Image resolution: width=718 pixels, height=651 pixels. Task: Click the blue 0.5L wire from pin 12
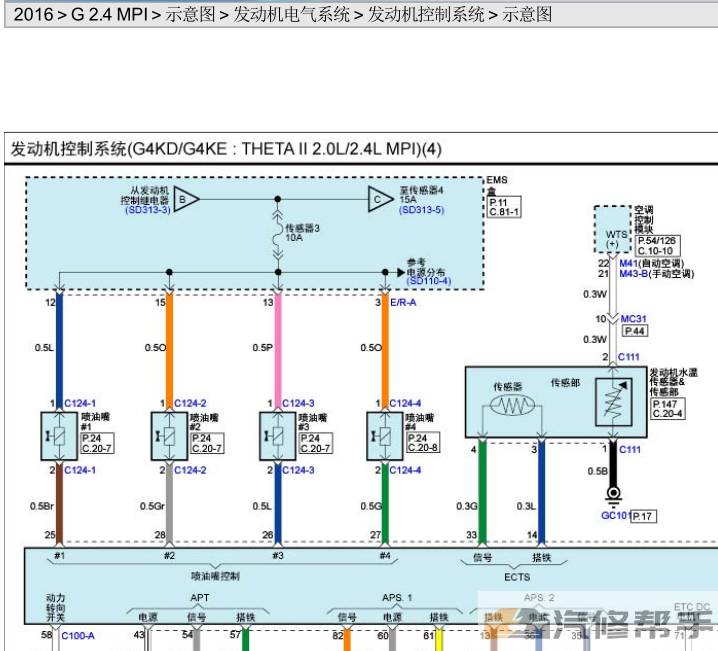pos(60,353)
